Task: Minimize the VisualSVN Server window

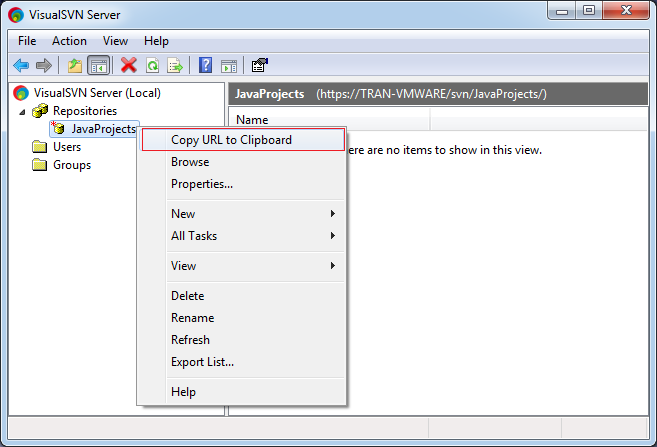Action: coord(562,11)
